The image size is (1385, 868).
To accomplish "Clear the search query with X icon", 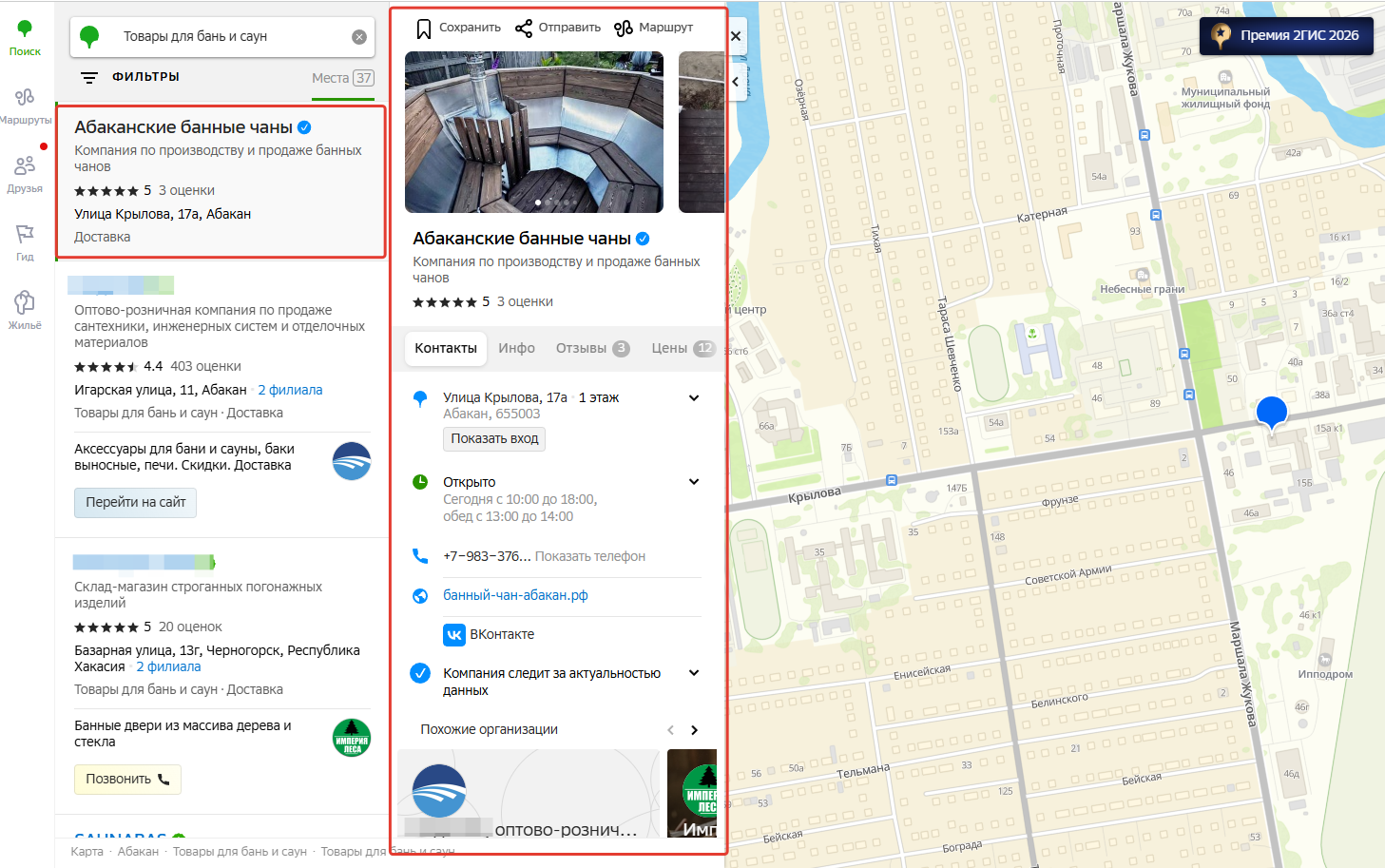I will (359, 37).
